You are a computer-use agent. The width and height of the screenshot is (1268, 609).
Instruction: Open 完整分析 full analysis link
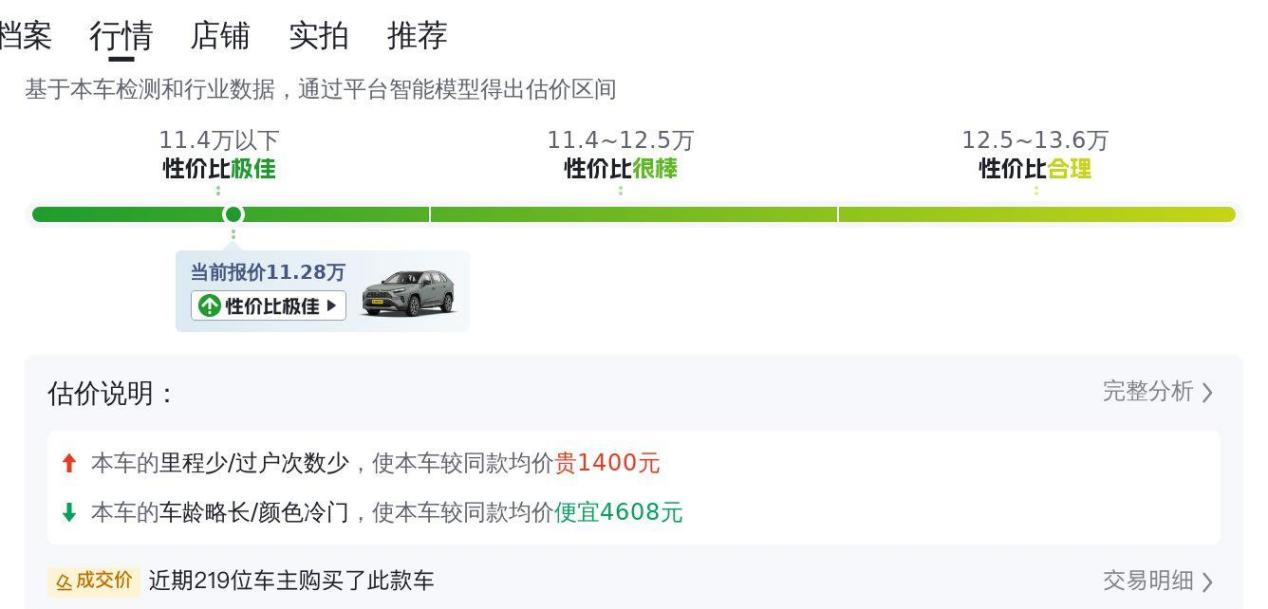(1148, 392)
